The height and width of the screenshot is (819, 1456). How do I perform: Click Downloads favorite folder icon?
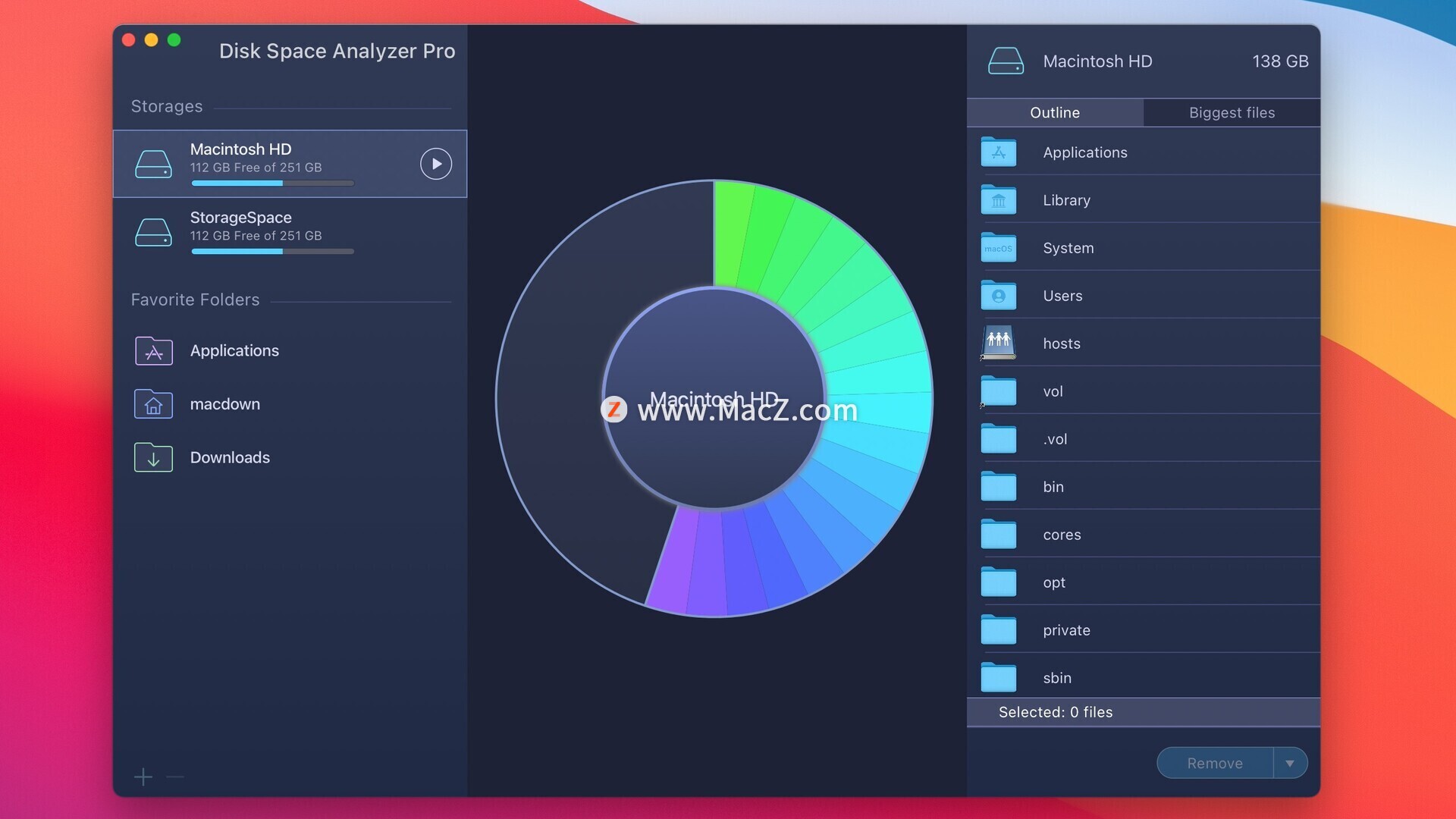153,457
